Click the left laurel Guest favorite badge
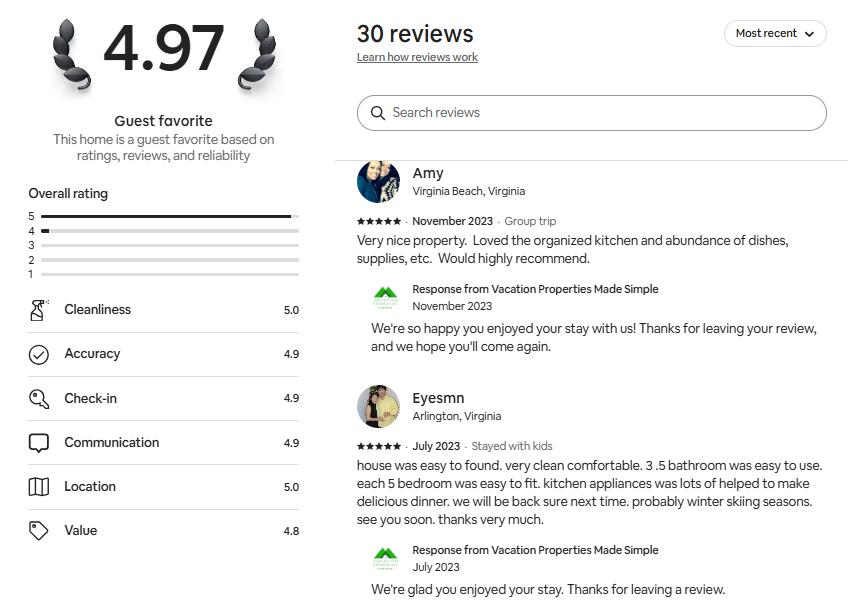 click(x=72, y=53)
